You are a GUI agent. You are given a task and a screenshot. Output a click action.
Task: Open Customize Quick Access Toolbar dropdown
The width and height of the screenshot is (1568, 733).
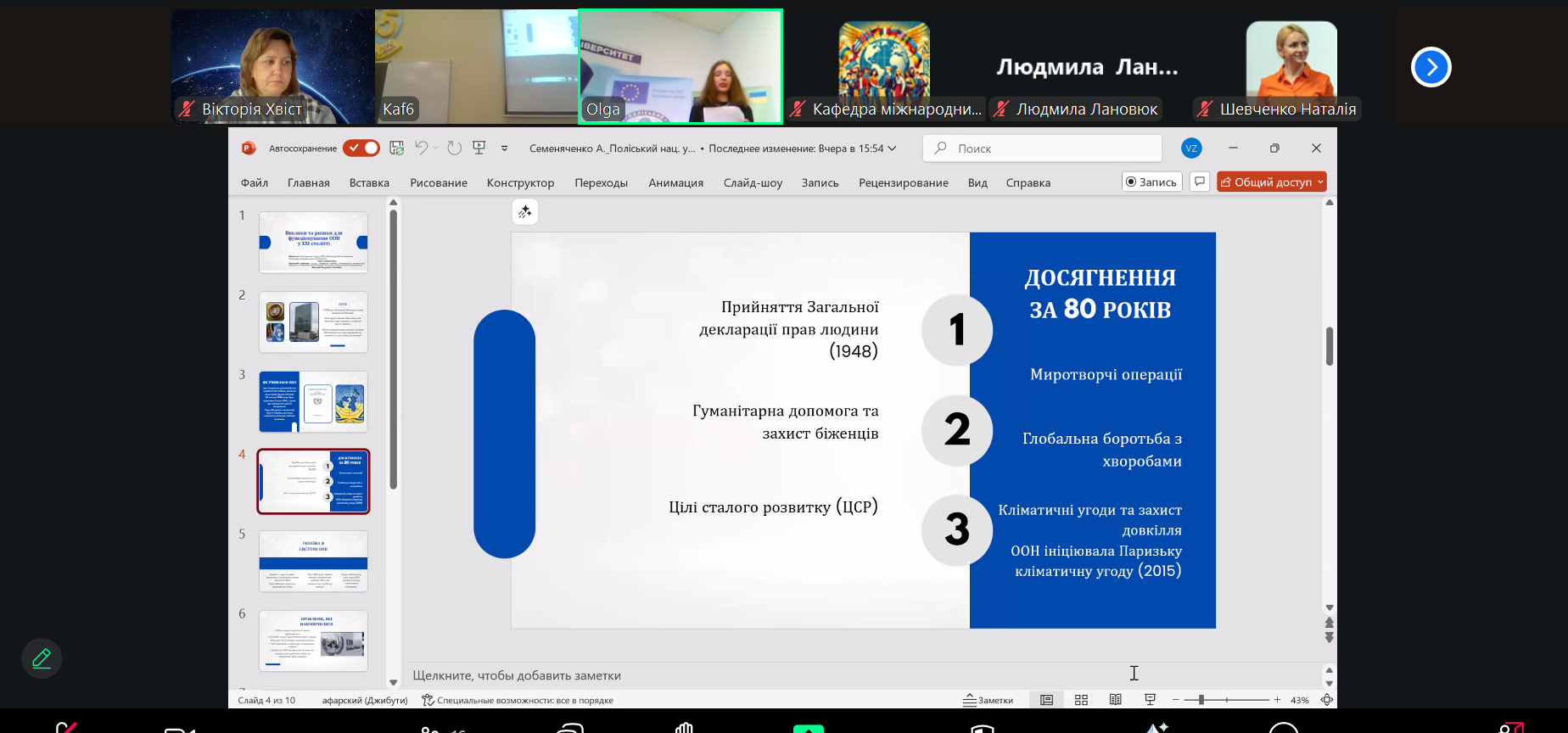click(504, 148)
